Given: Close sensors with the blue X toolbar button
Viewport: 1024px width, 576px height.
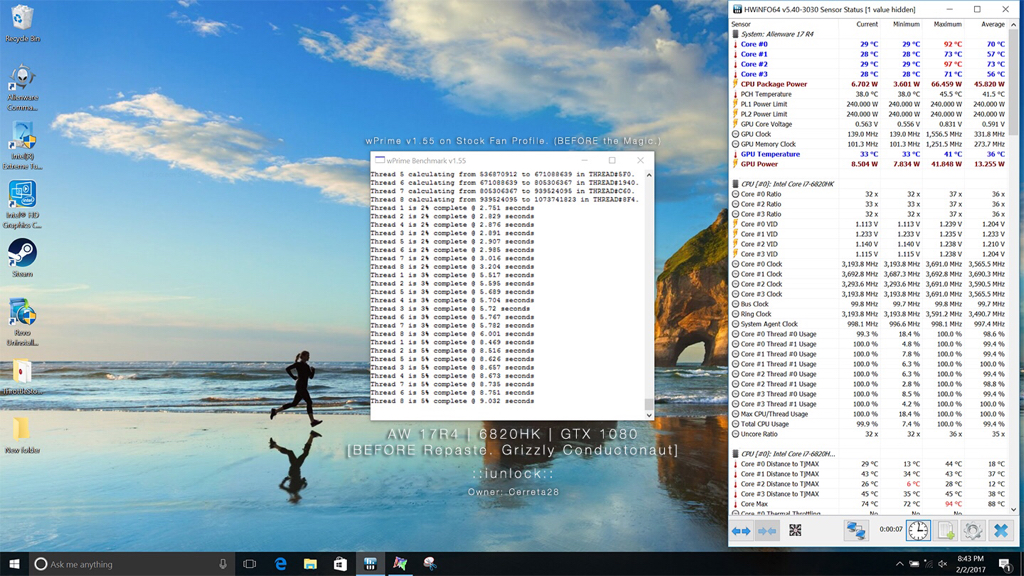Looking at the screenshot, I should click(1000, 530).
